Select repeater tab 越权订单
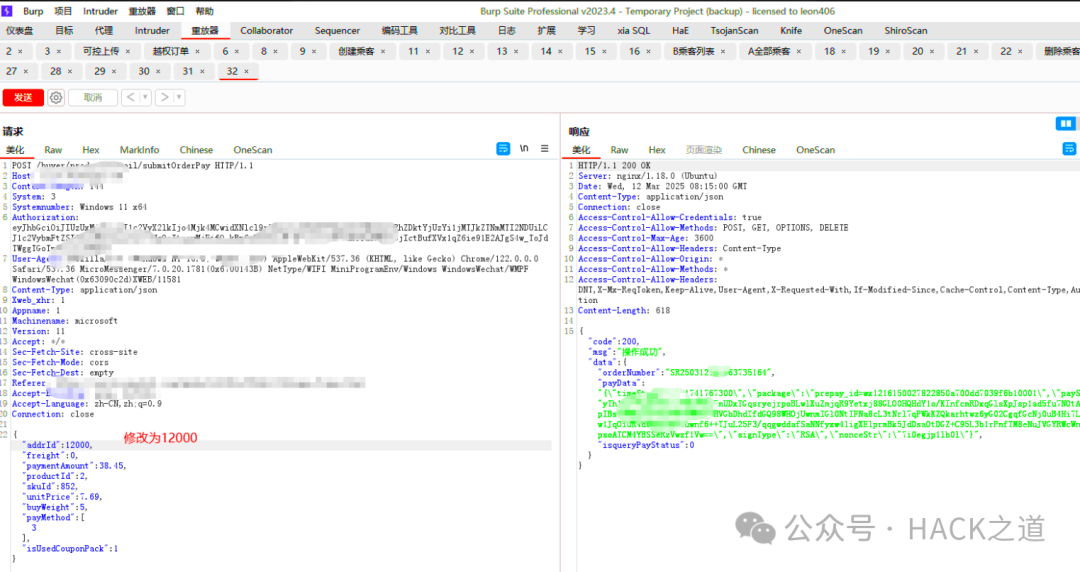This screenshot has height=572, width=1080. point(170,52)
